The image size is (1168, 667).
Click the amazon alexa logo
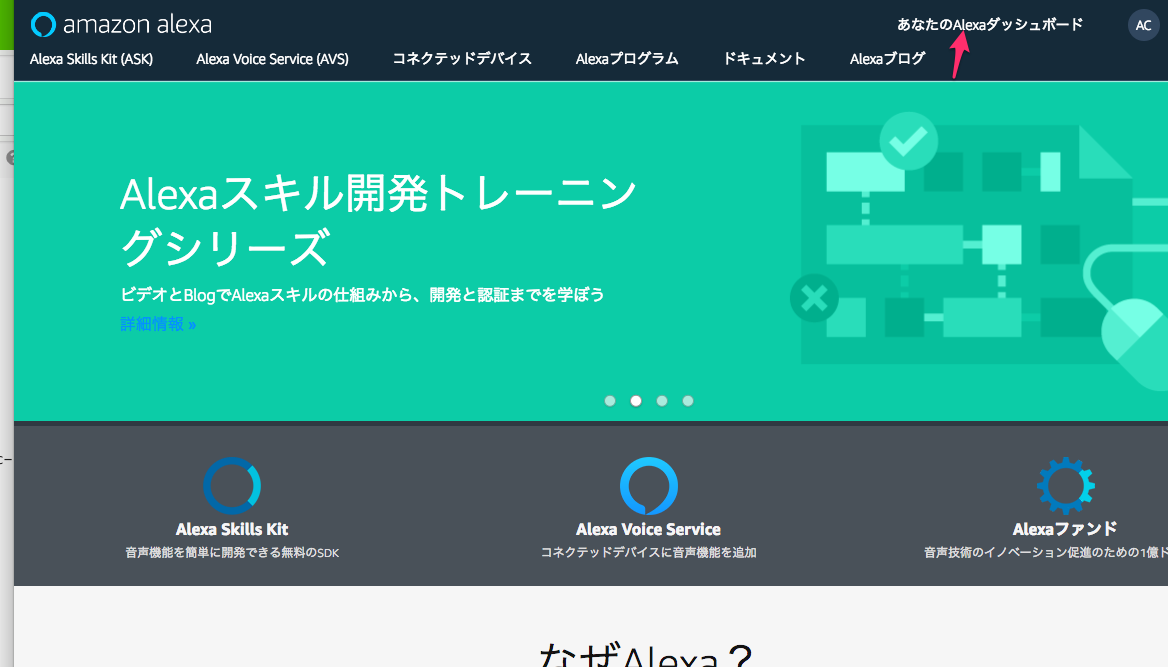pyautogui.click(x=120, y=23)
